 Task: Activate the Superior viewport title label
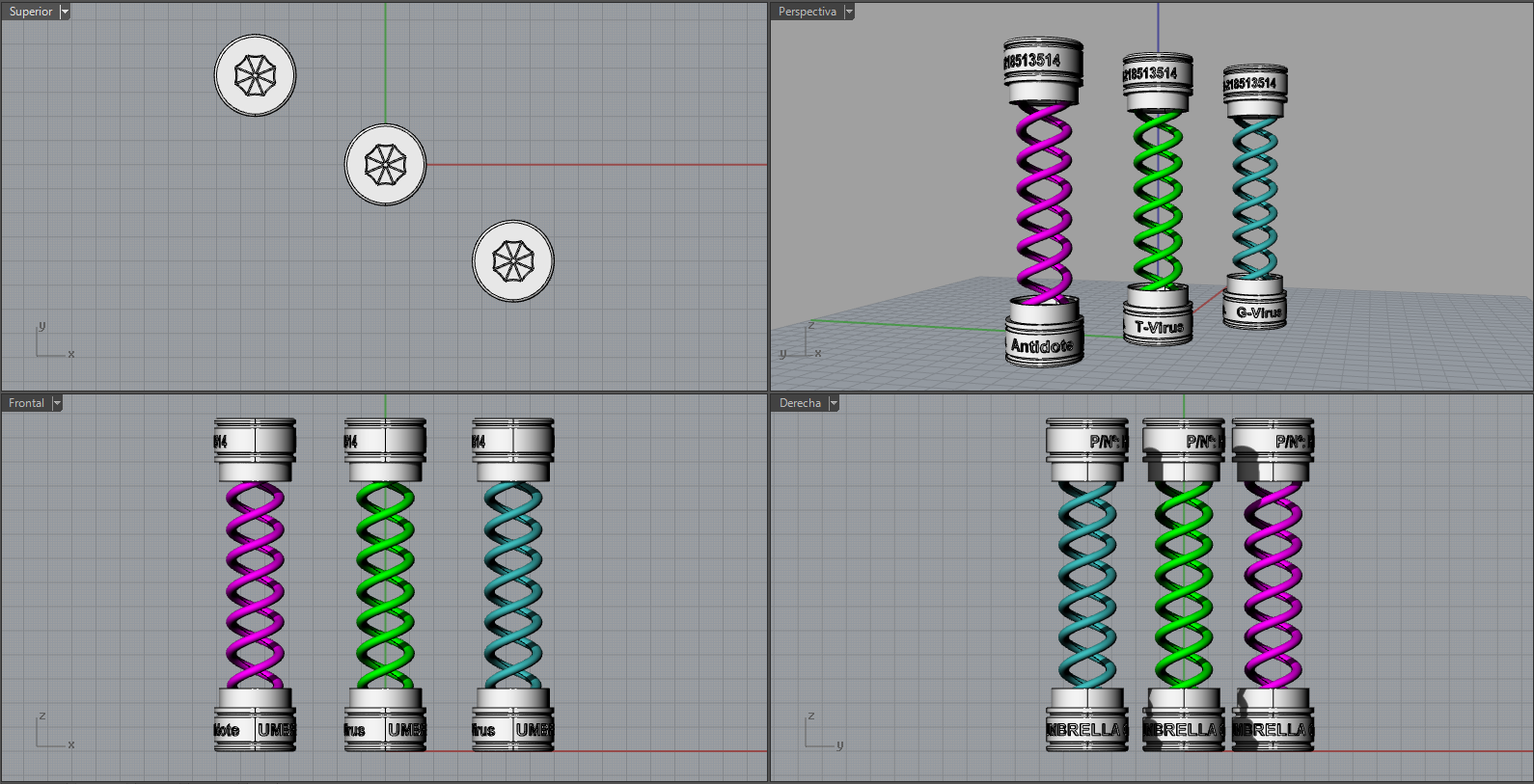coord(31,12)
